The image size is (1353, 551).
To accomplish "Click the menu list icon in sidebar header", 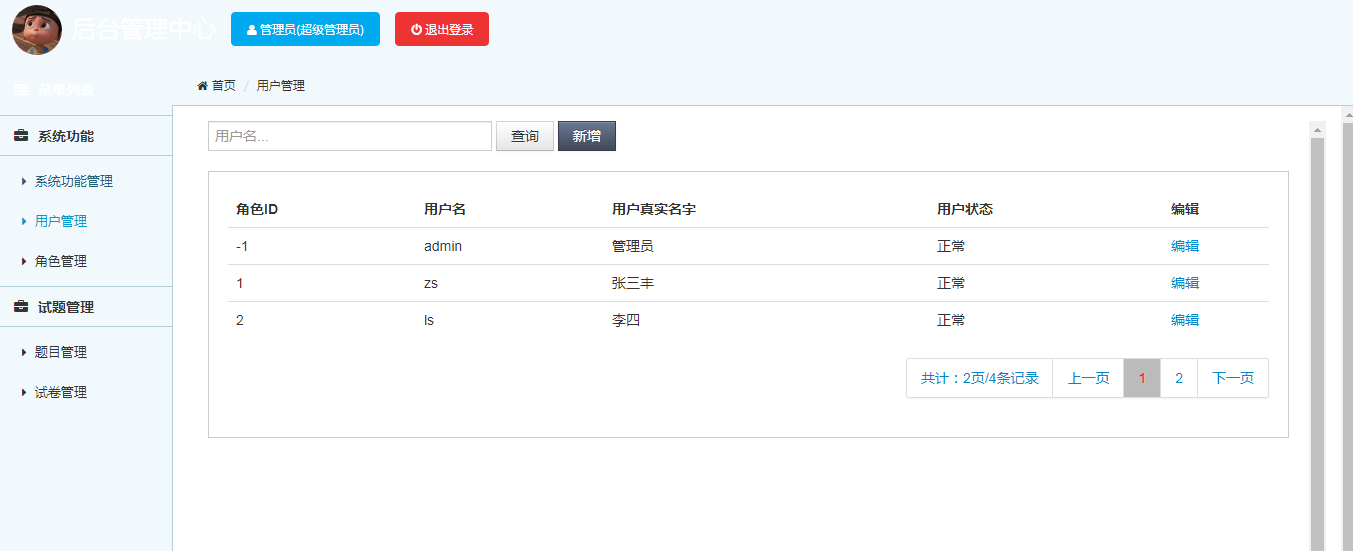I will pos(21,90).
